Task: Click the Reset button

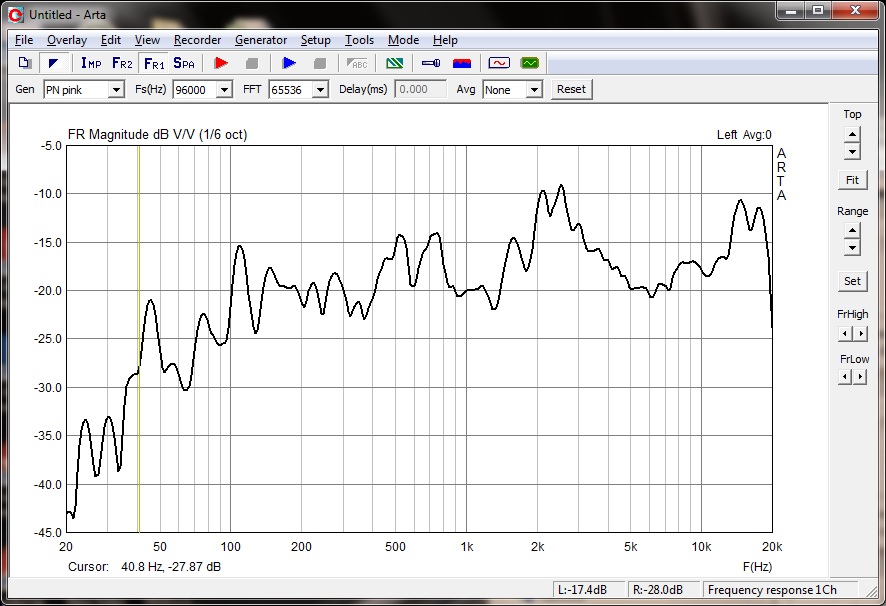Action: coord(571,89)
